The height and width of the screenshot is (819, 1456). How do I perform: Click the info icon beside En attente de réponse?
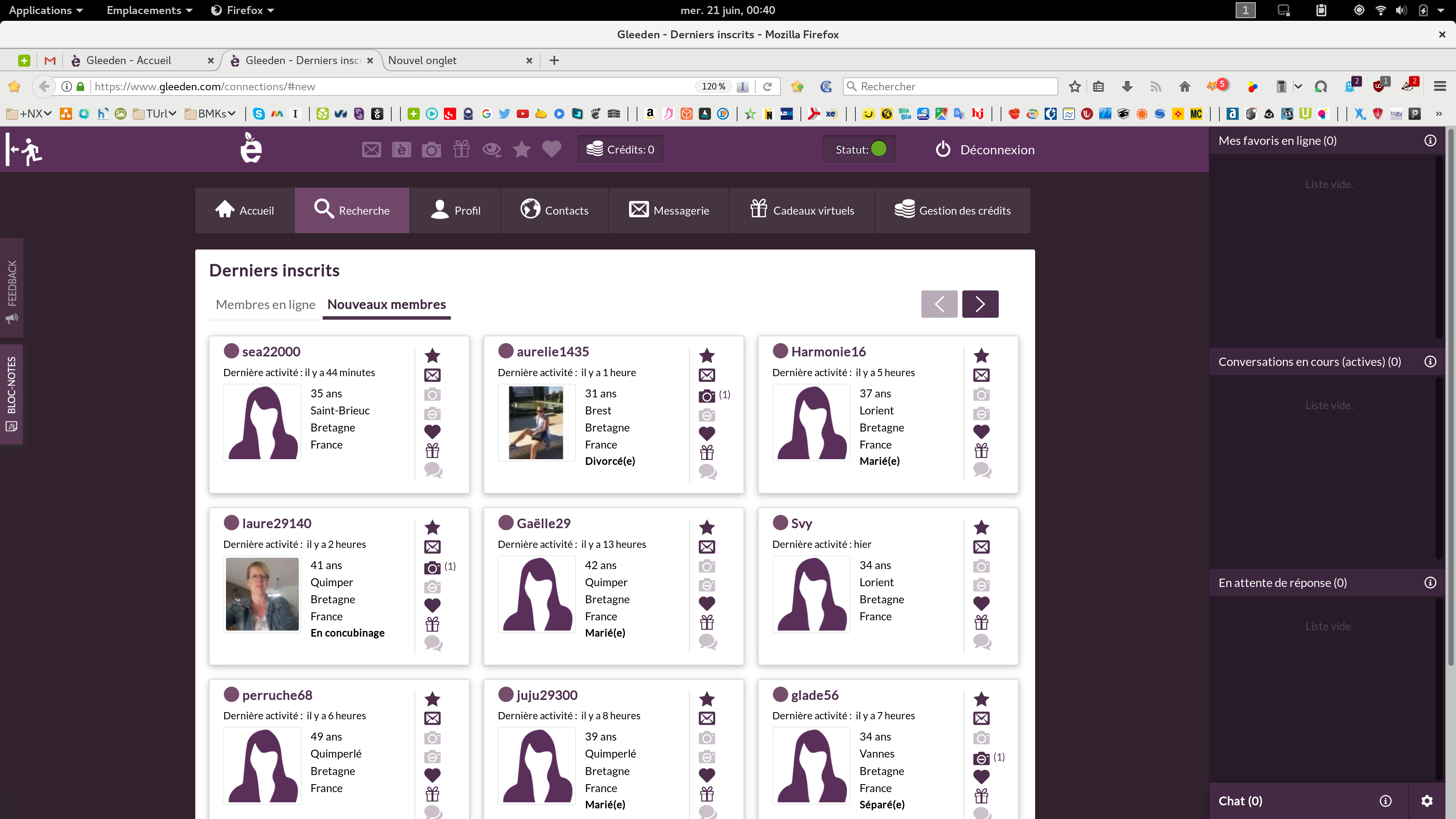click(x=1430, y=583)
